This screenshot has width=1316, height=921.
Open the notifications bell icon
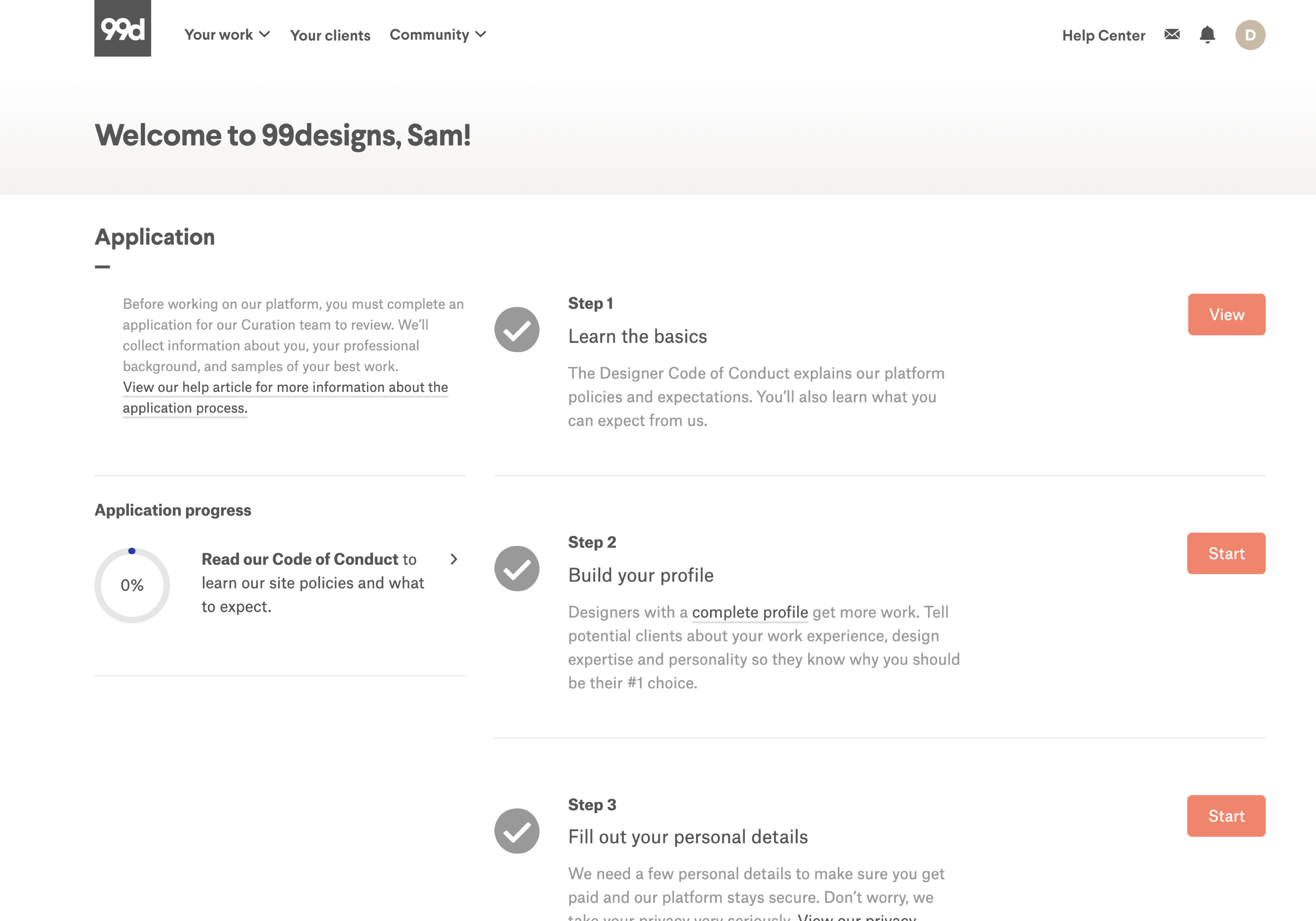click(1207, 34)
